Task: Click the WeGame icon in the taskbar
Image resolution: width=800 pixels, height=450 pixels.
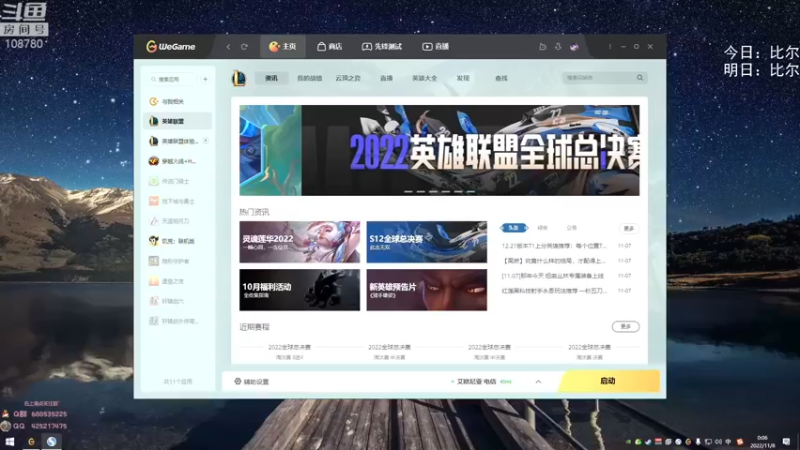Action: [31, 442]
